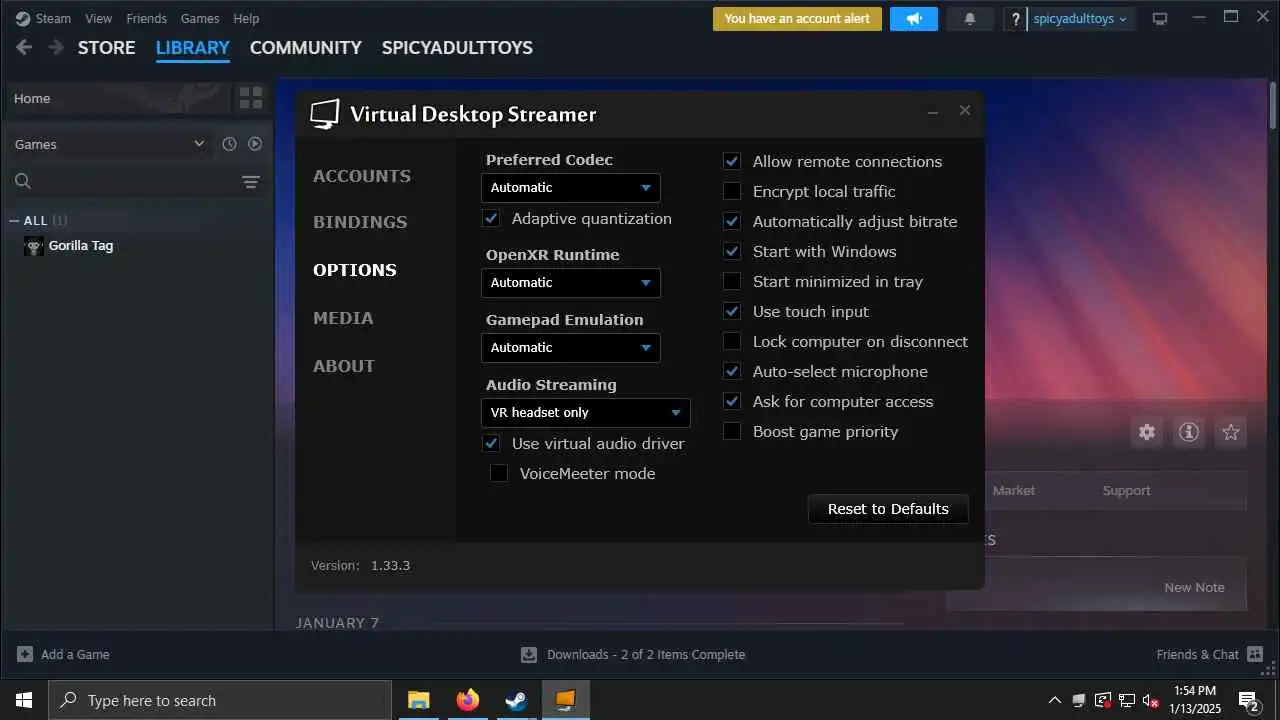Launch Firefox from the taskbar

467,700
